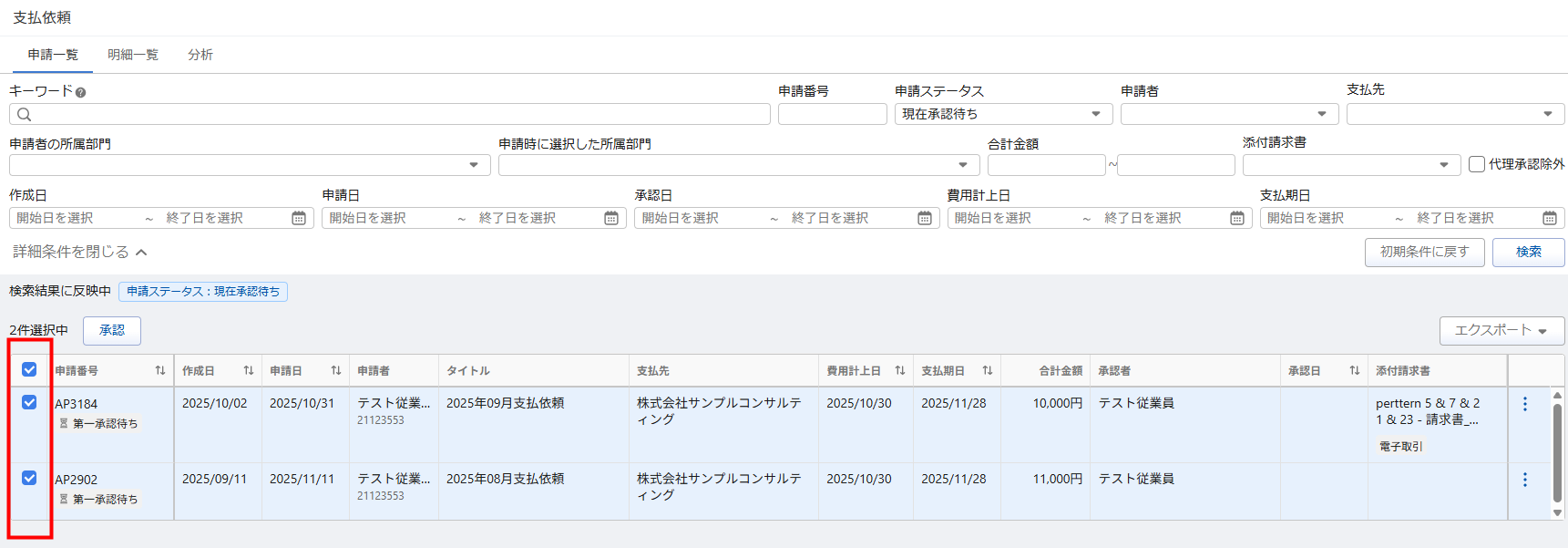1568x548 pixels.
Task: Sort table by 費用計上日 column arrows
Action: (x=899, y=370)
